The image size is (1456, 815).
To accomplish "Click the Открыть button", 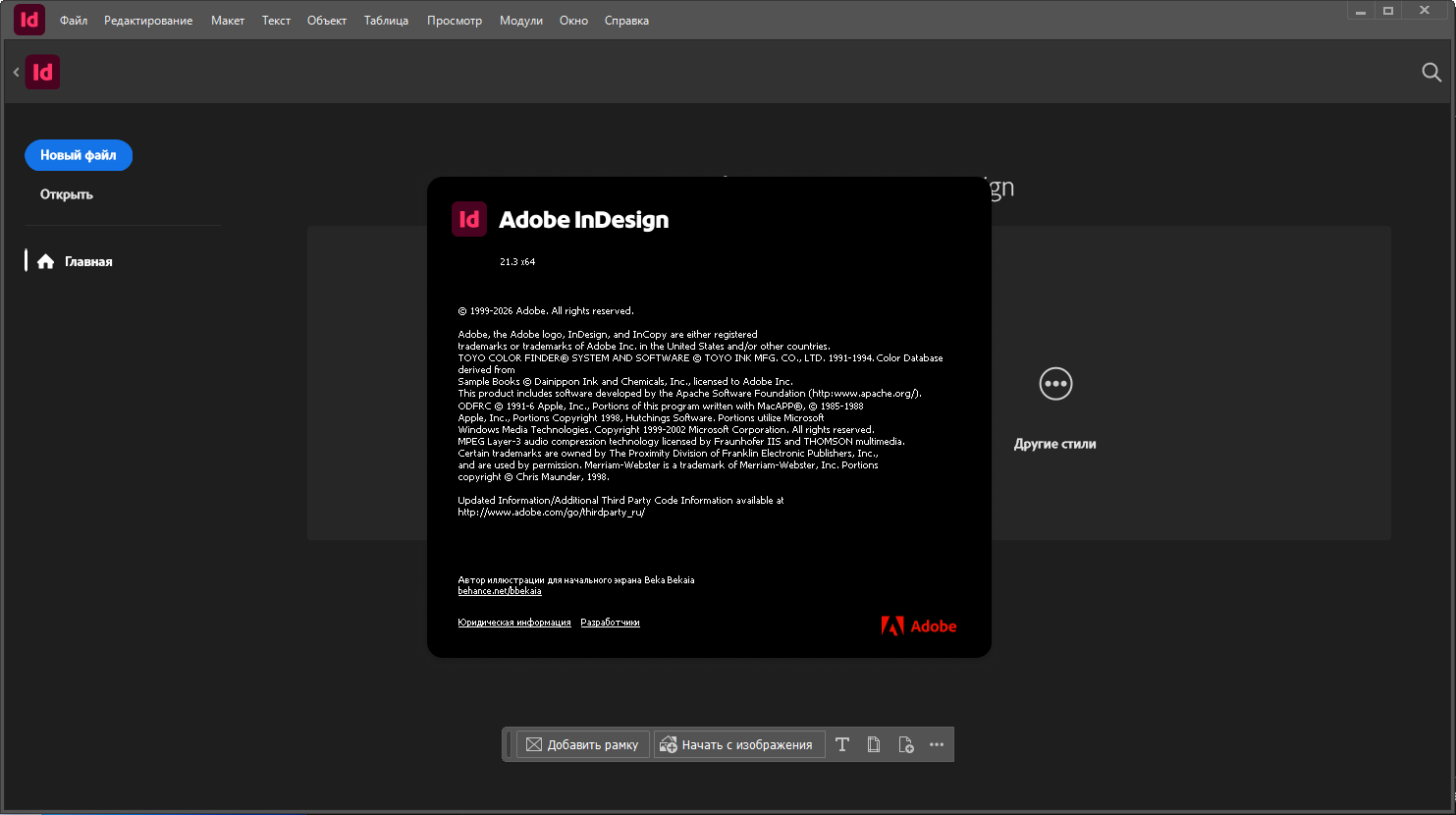I will 67,194.
